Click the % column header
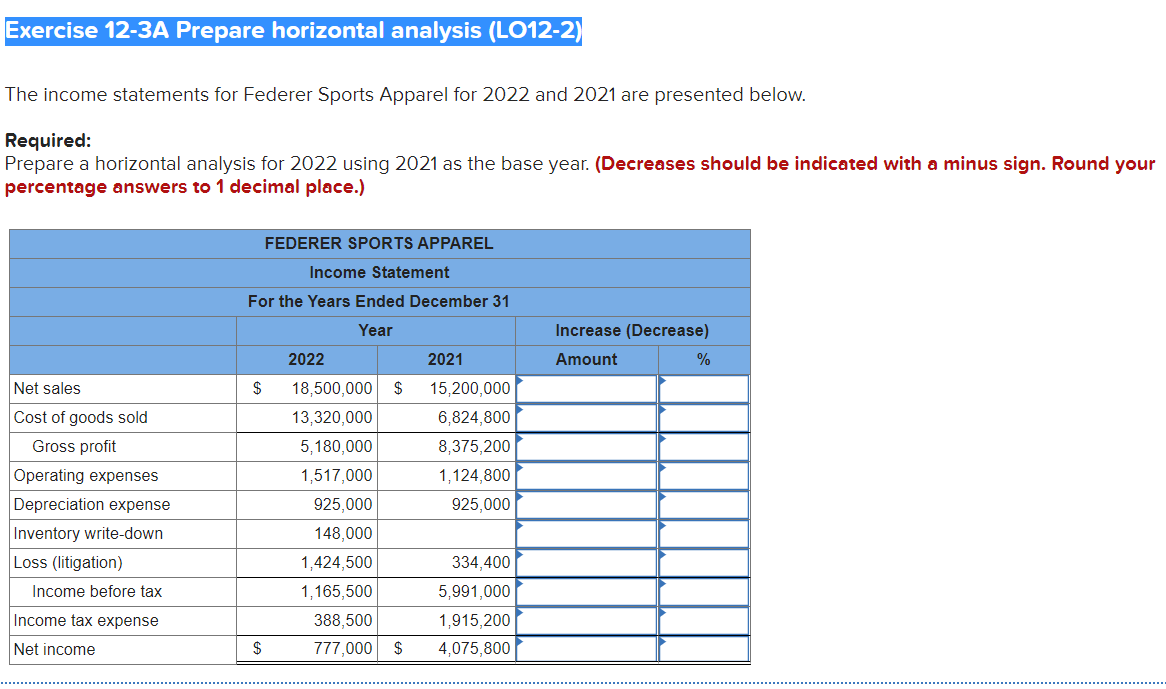 (703, 359)
